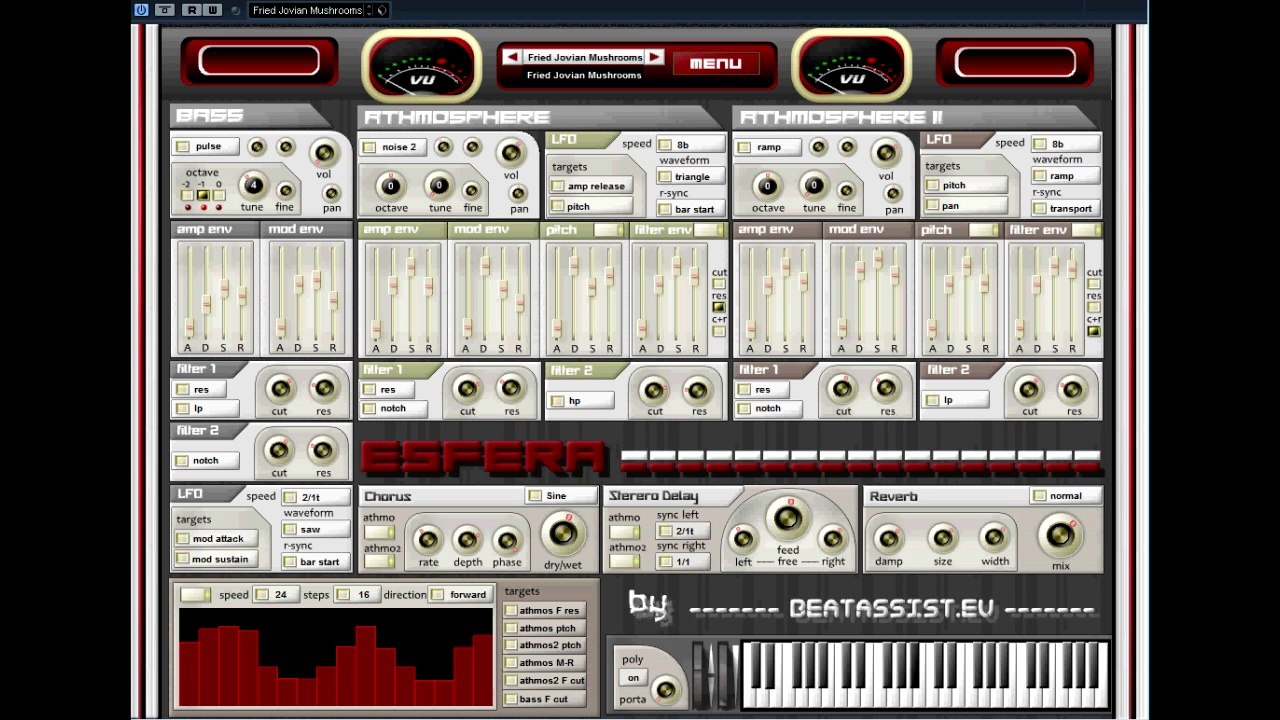This screenshot has width=1280, height=720.
Task: Click the Reverb damp knob
Action: point(889,539)
